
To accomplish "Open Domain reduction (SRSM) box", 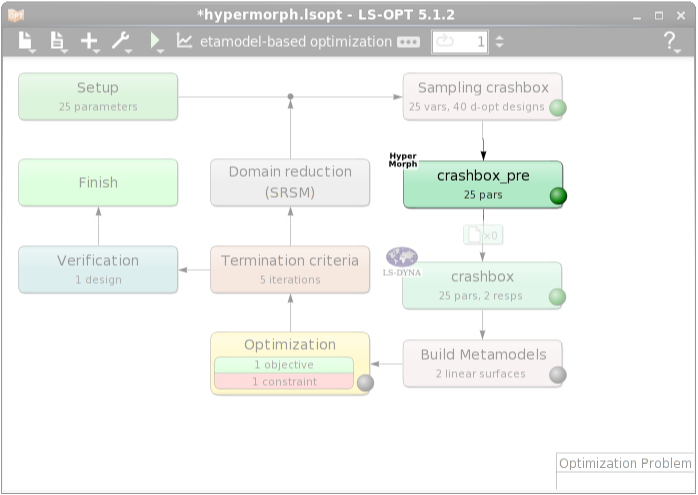I will point(290,183).
